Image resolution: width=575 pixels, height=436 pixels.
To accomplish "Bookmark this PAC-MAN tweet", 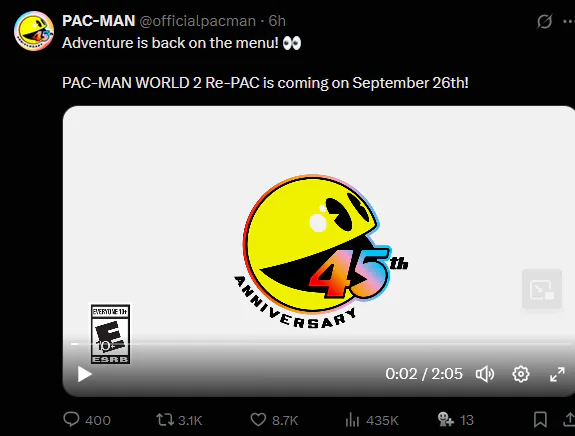I will coord(540,419).
